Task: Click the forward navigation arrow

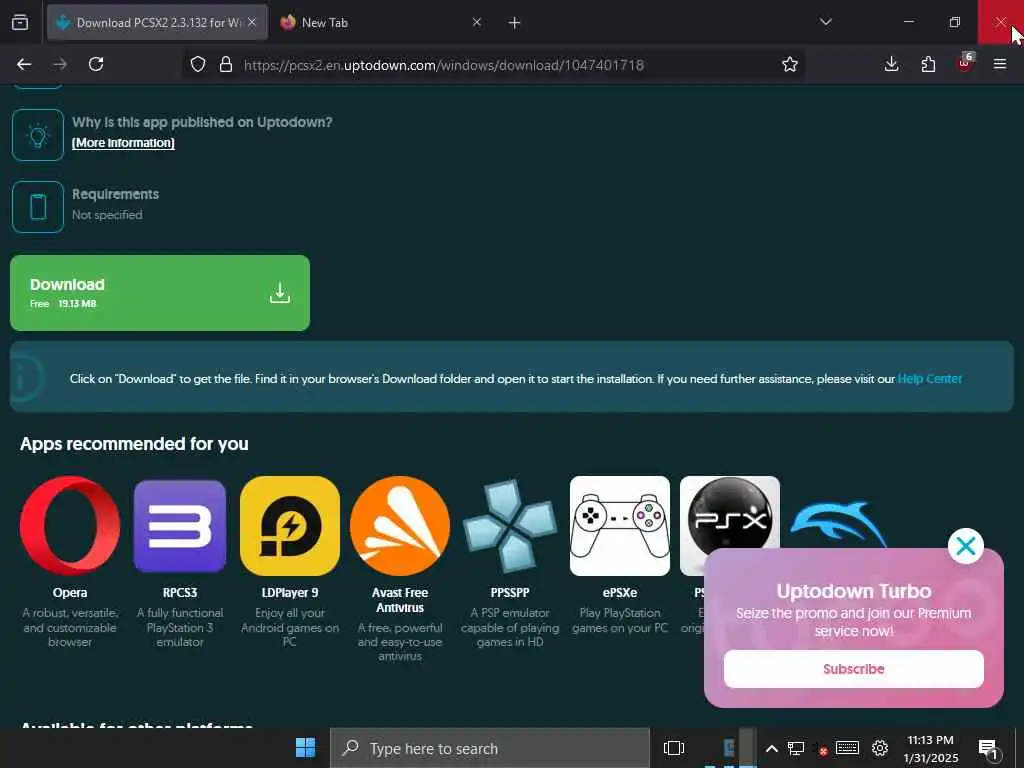Action: (x=60, y=64)
